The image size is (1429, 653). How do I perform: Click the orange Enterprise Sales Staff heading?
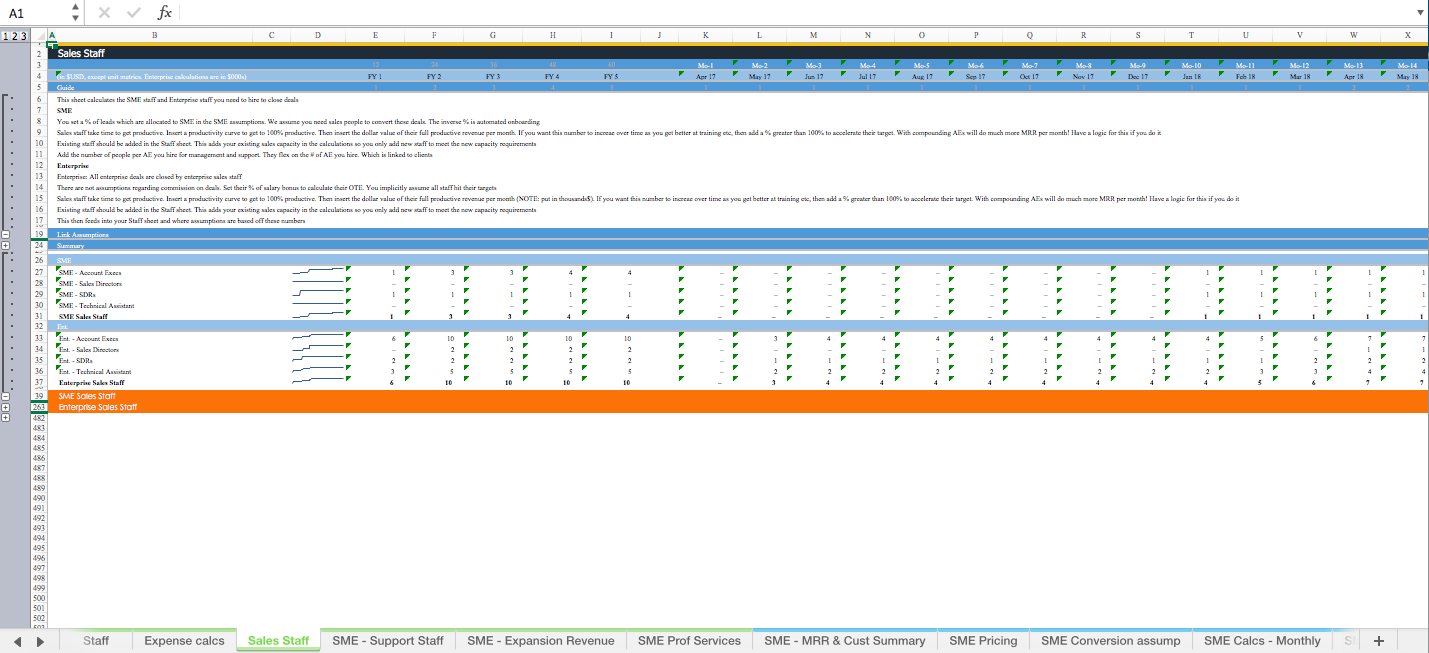click(98, 407)
